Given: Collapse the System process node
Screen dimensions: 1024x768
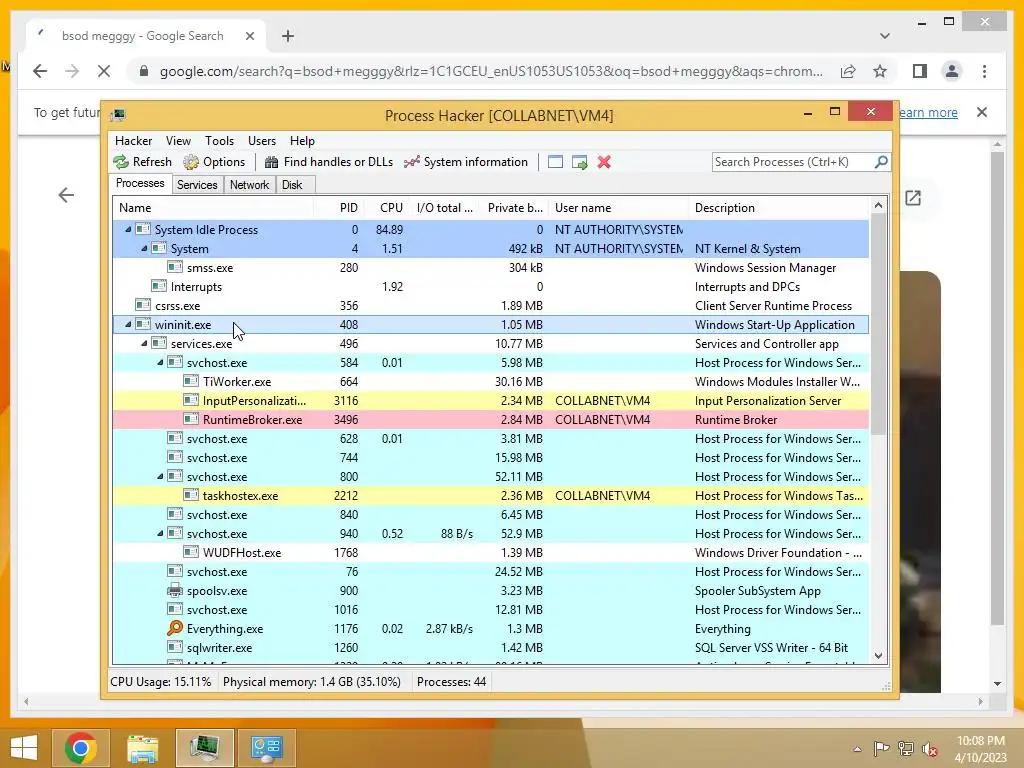Looking at the screenshot, I should (144, 248).
